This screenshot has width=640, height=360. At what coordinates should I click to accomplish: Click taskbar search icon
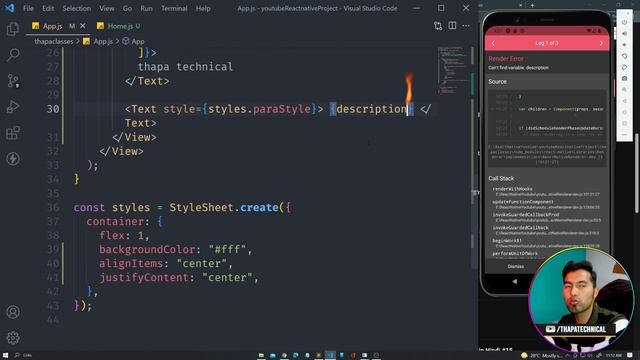[x=17, y=356]
